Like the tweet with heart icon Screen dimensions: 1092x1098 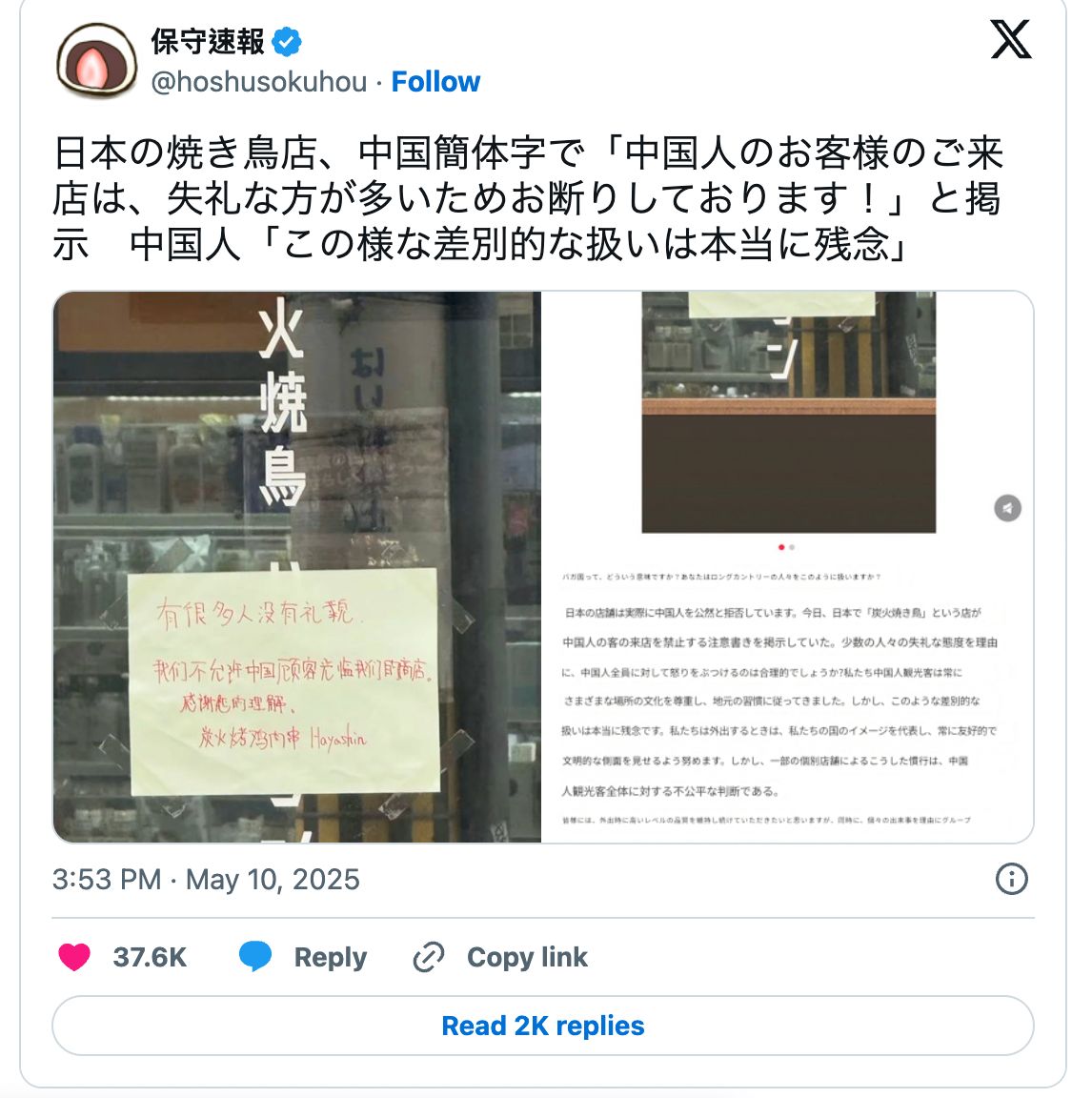(x=74, y=957)
